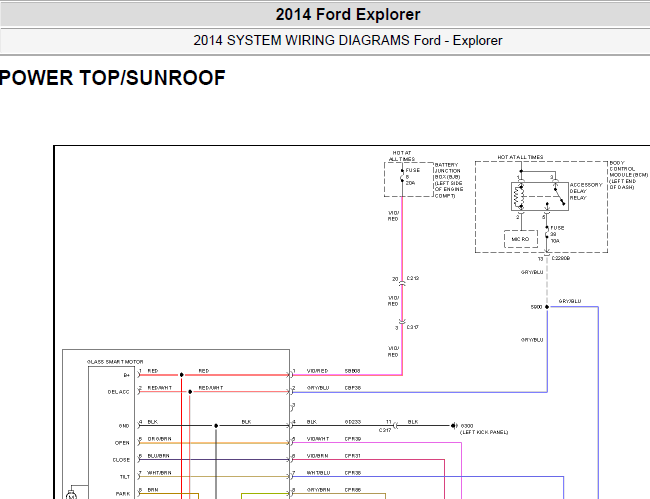Select the 'TILT' terminal label

[125, 477]
